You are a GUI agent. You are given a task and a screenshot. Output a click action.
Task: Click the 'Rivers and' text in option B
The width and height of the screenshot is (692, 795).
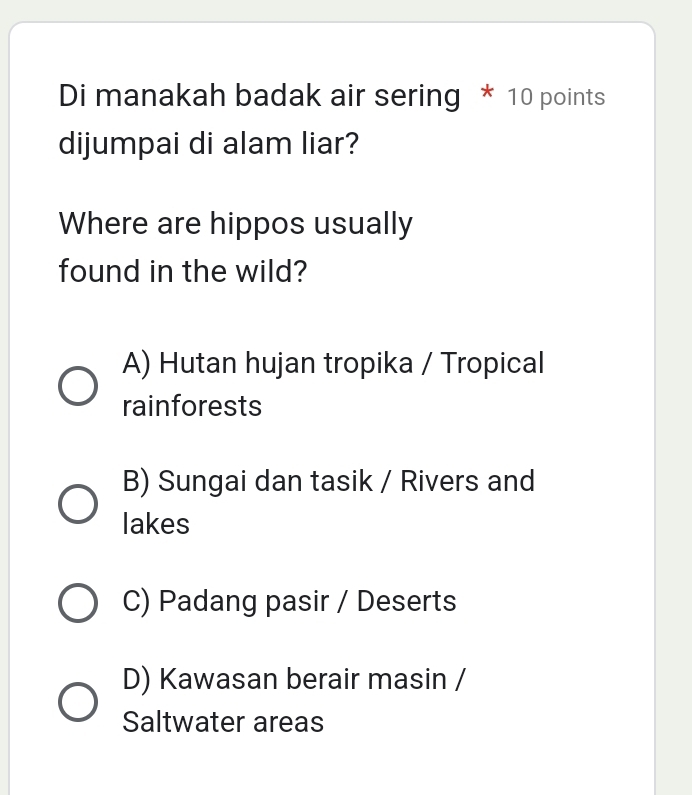468,482
